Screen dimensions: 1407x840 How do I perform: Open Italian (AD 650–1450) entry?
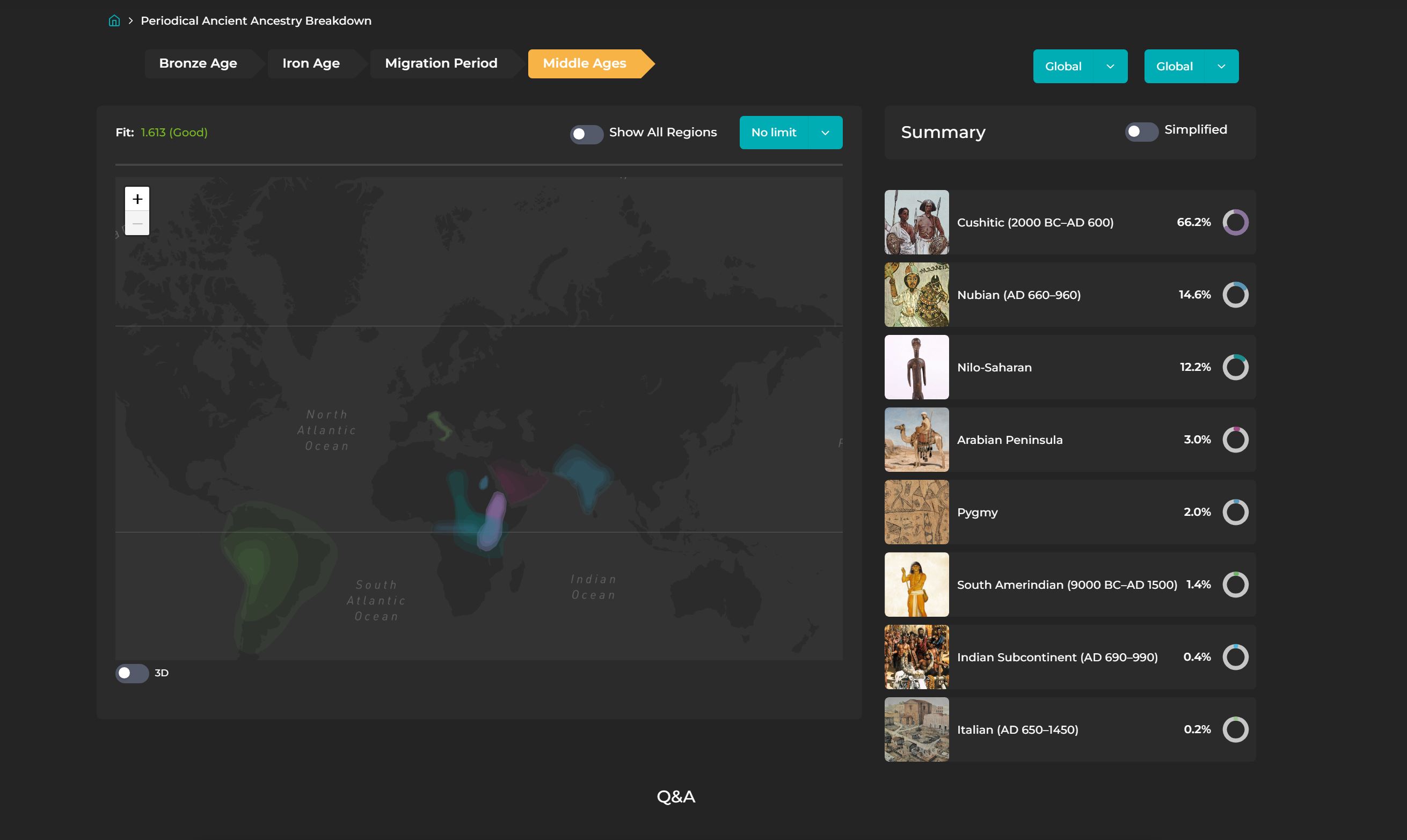(x=1070, y=729)
